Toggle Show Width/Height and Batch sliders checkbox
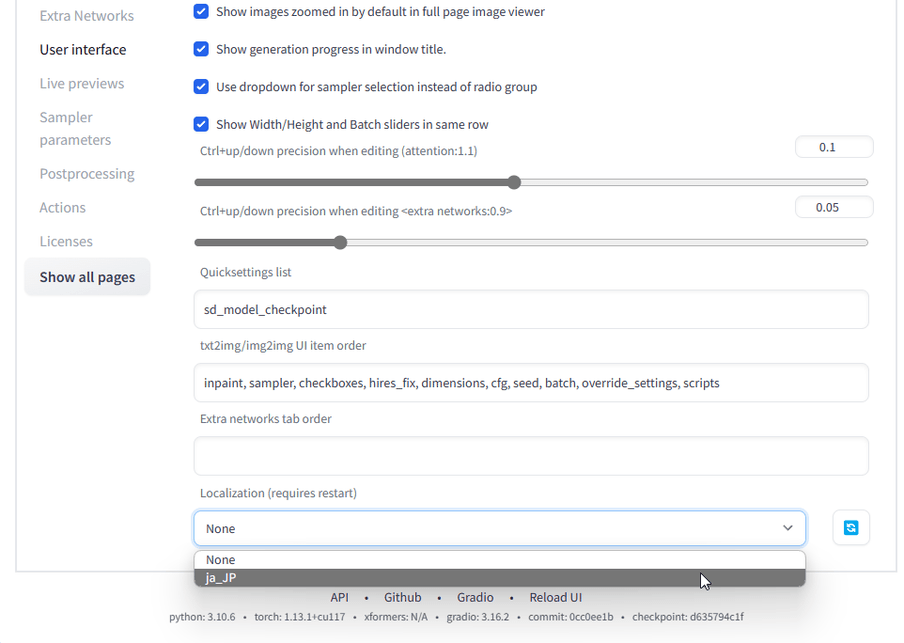The height and width of the screenshot is (643, 904). coord(201,124)
